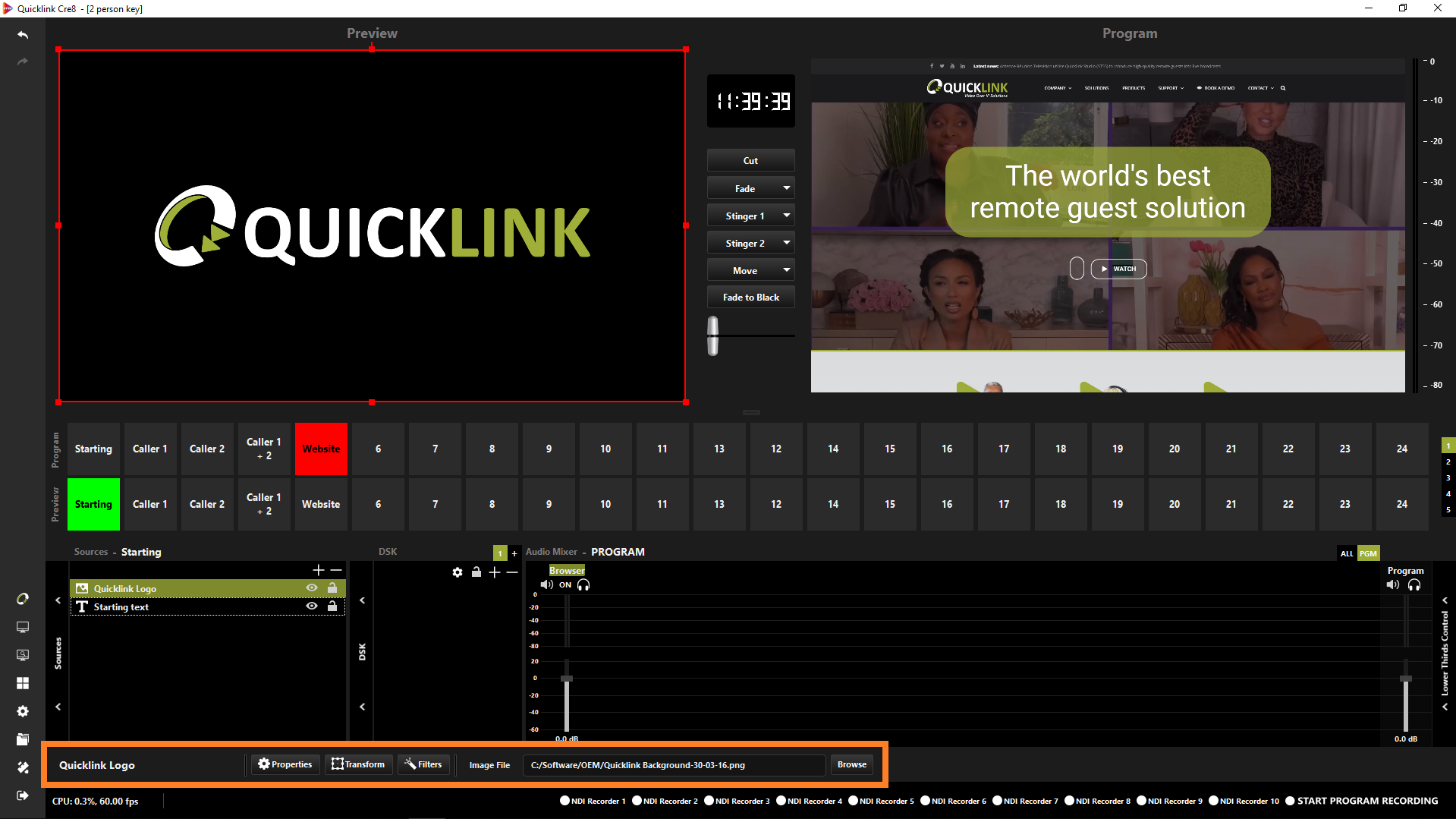
Task: Toggle visibility of Quicklink Logo source
Action: coord(312,587)
